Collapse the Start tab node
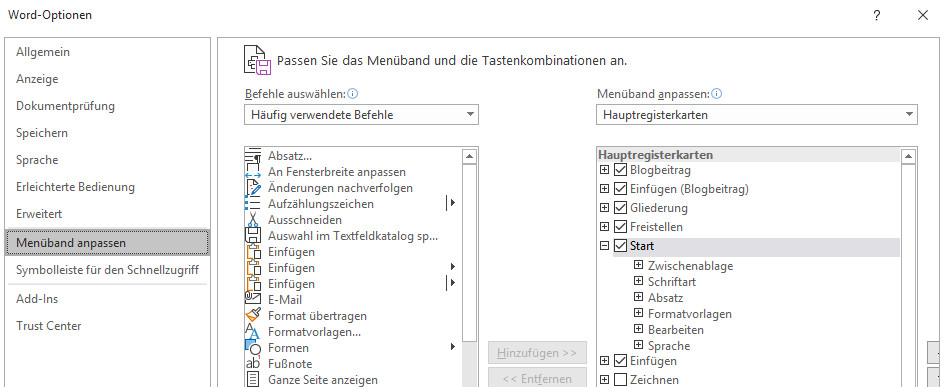 [x=605, y=246]
